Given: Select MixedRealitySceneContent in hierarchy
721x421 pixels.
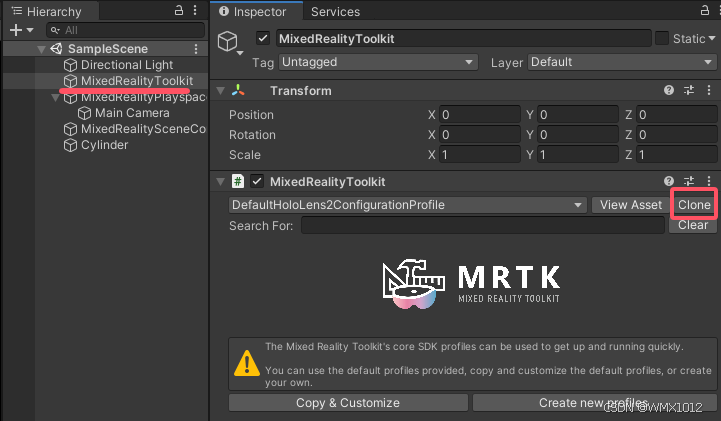Looking at the screenshot, I should [143, 129].
